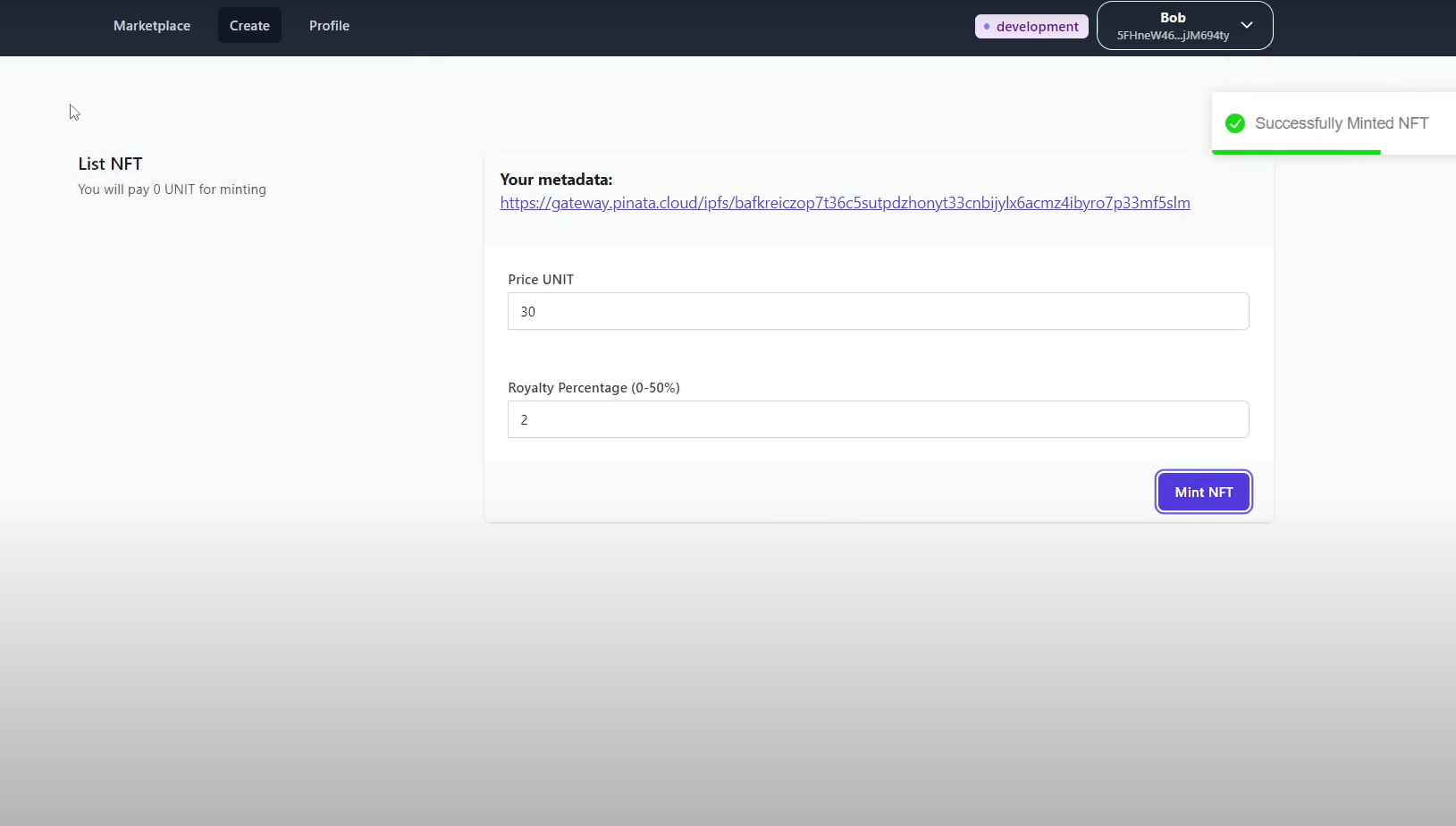Focus the Price UNIT input field

click(878, 311)
